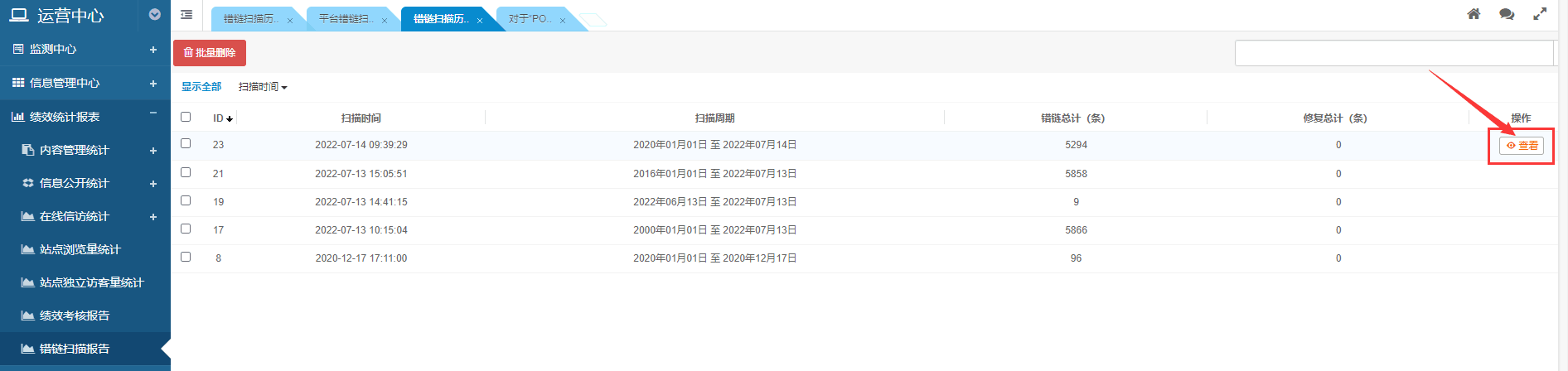Viewport: 1568px width, 371px height.
Task: Collapse the sidebar with the menu toggle icon
Action: (186, 15)
